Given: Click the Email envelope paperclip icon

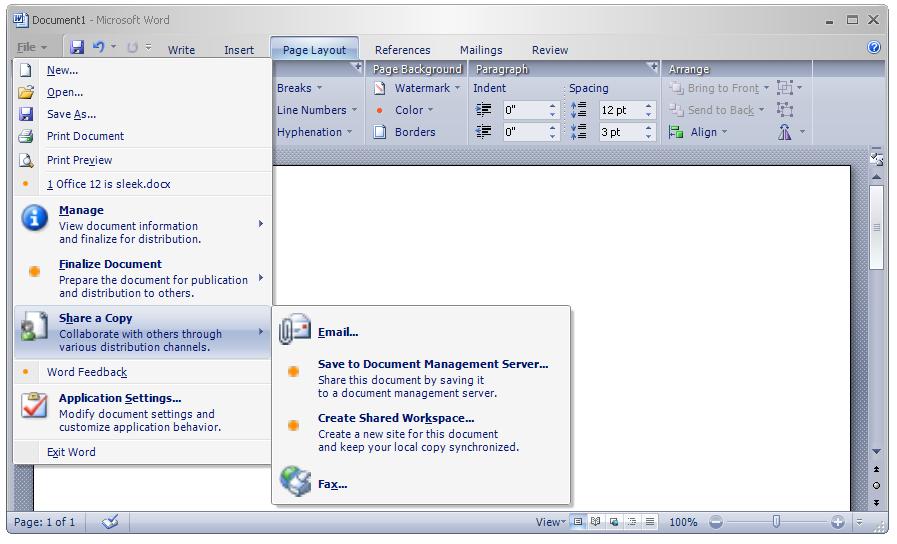Looking at the screenshot, I should click(x=295, y=329).
